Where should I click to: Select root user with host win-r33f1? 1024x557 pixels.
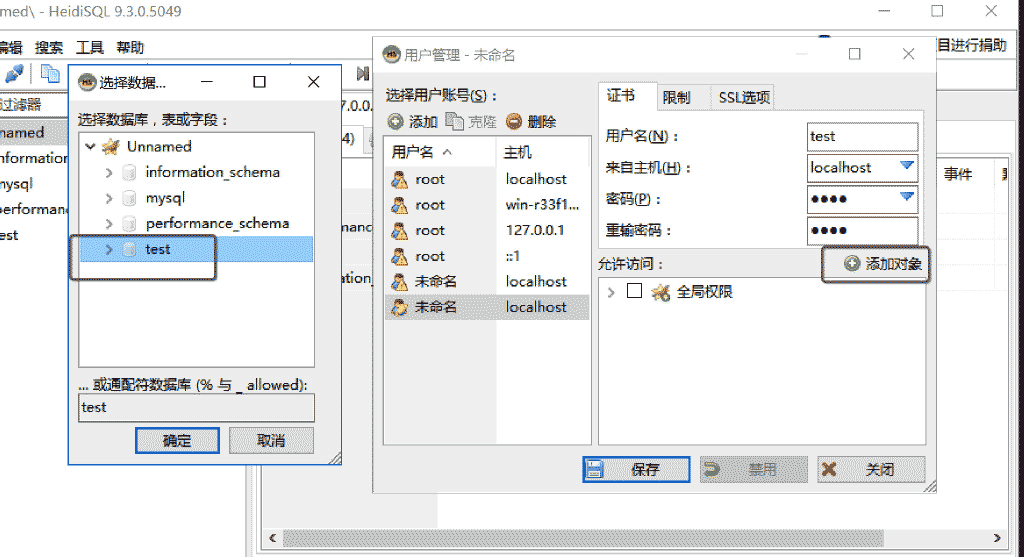[487, 204]
